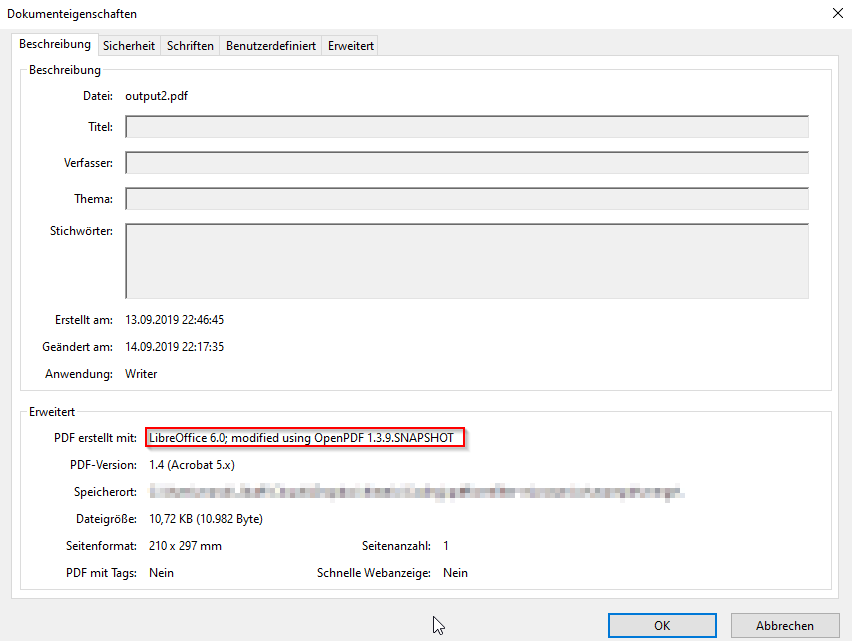The image size is (852, 641).
Task: Click into the Verfasser input field
Action: pos(467,162)
